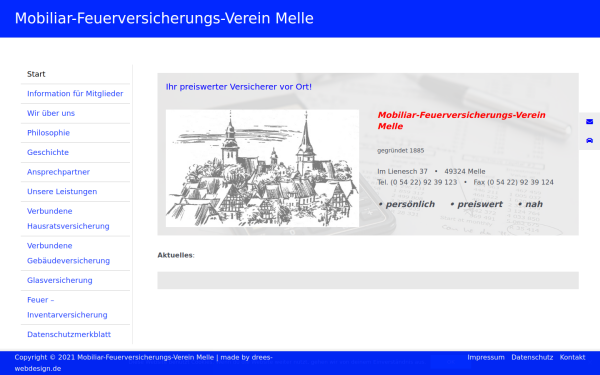Click the red Mobiliar-Feuerversicherungs-Verein Melle heading

pyautogui.click(x=461, y=121)
